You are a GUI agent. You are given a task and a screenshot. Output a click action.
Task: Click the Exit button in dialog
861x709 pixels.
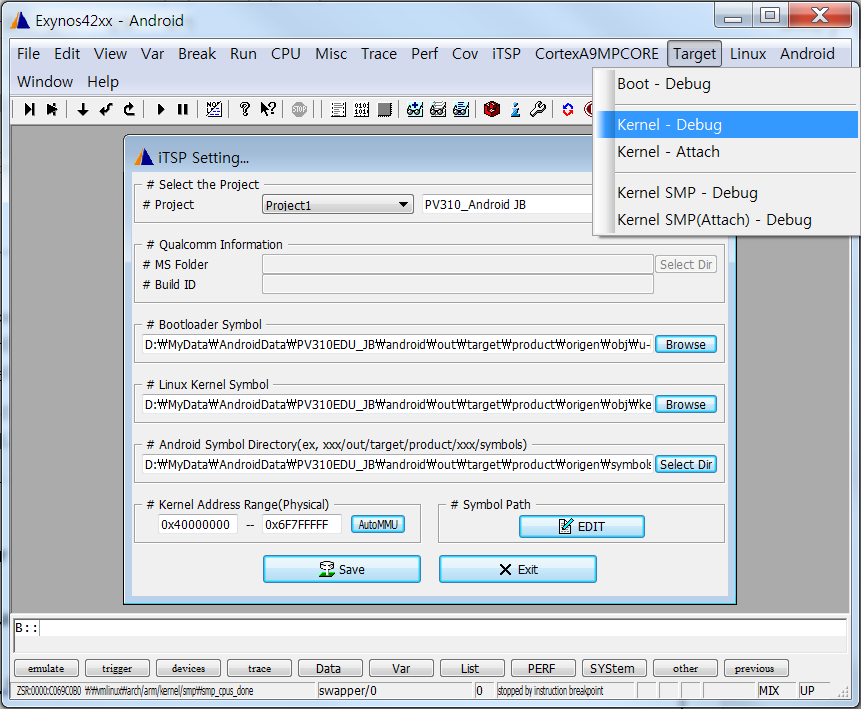[x=517, y=569]
